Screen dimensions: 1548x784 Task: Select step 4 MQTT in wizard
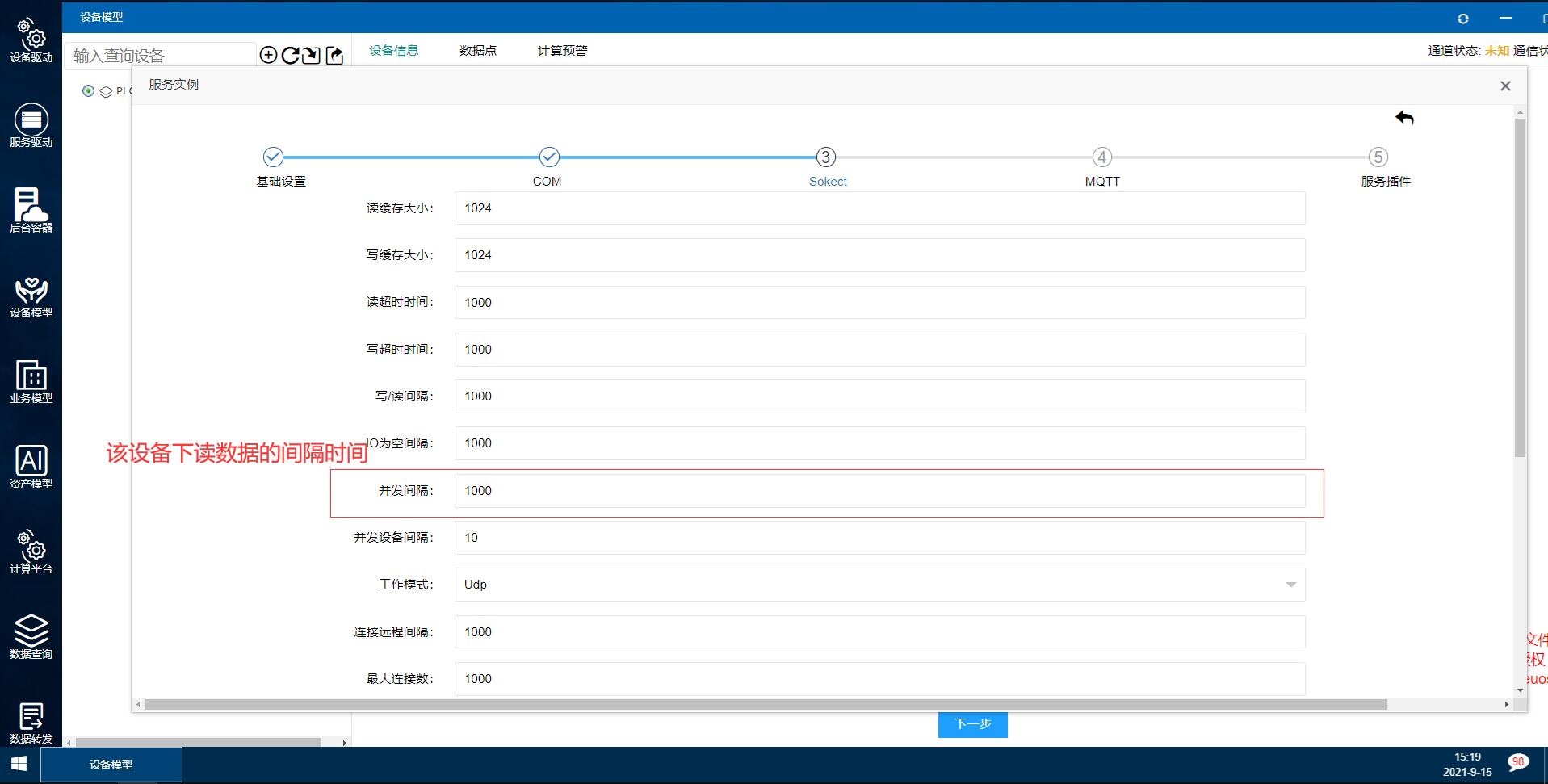coord(1101,157)
